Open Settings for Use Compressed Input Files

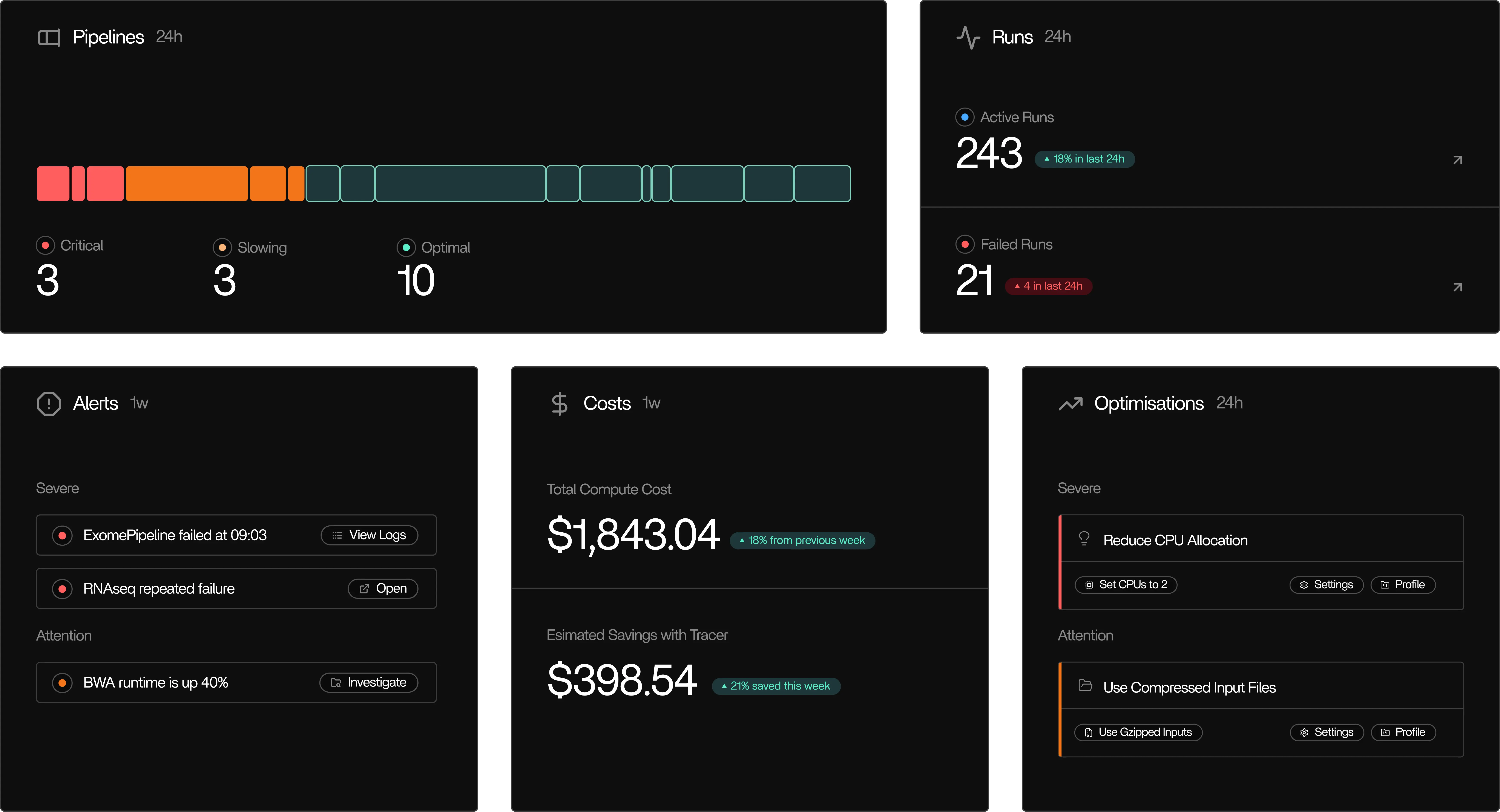click(1327, 732)
